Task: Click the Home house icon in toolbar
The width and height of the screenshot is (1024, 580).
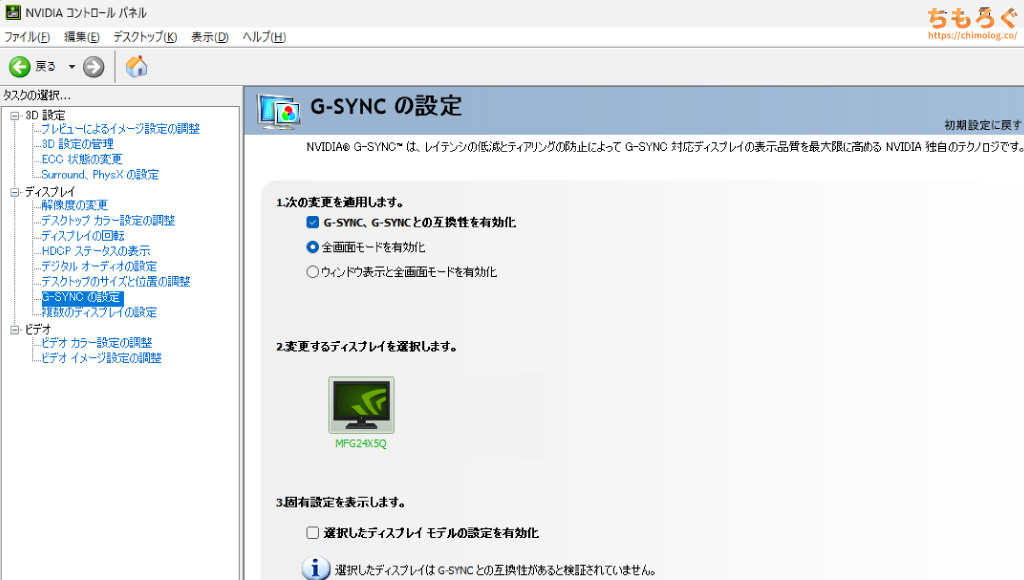Action: pos(136,66)
